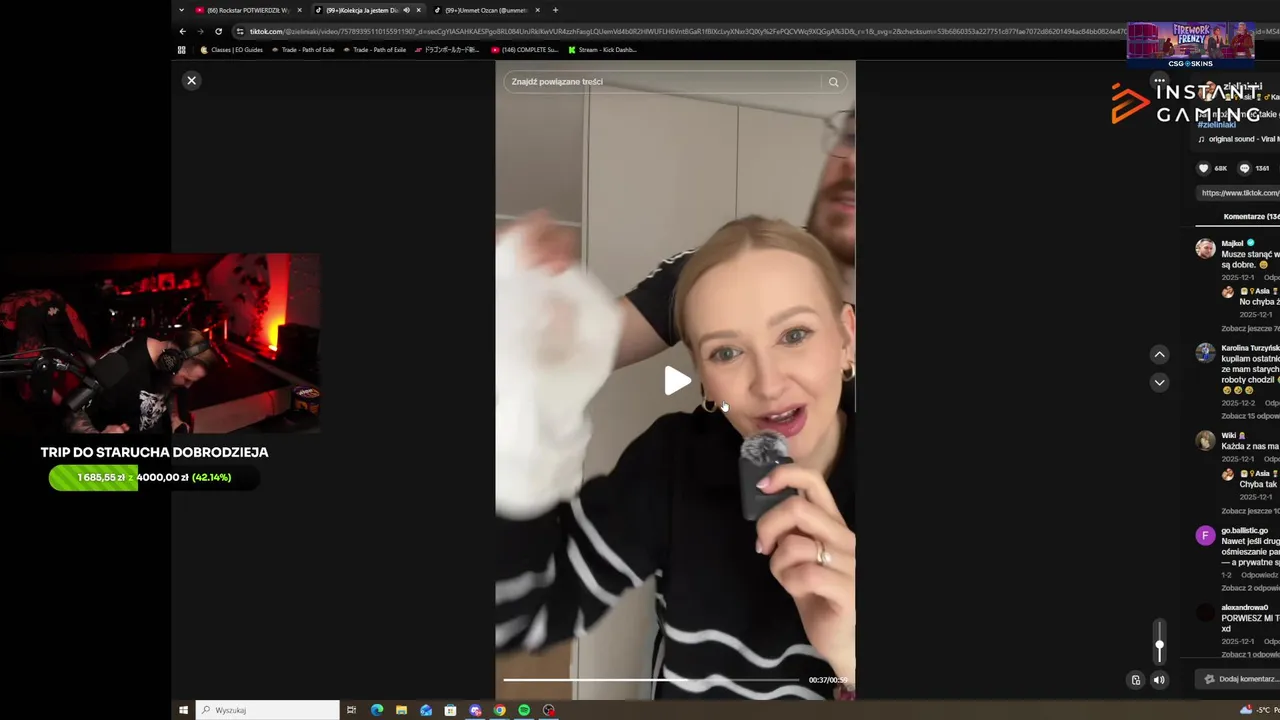
Task: Open Classes | EO Guides bookmark
Action: click(x=232, y=49)
